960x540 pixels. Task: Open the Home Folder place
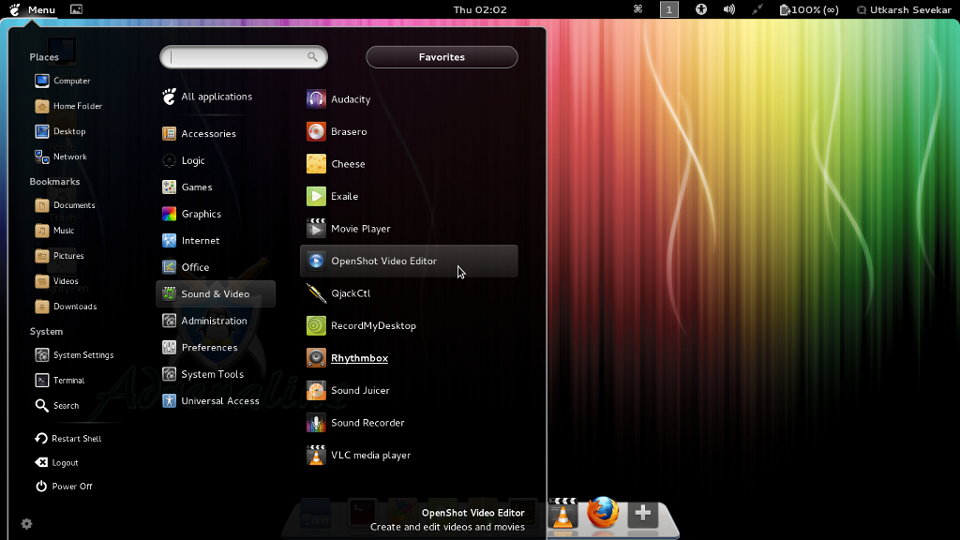point(77,106)
